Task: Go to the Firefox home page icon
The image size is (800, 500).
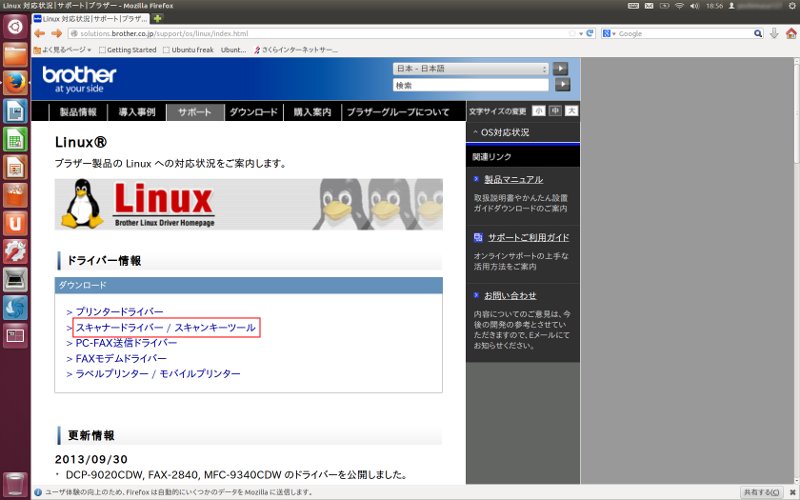Action: point(791,33)
